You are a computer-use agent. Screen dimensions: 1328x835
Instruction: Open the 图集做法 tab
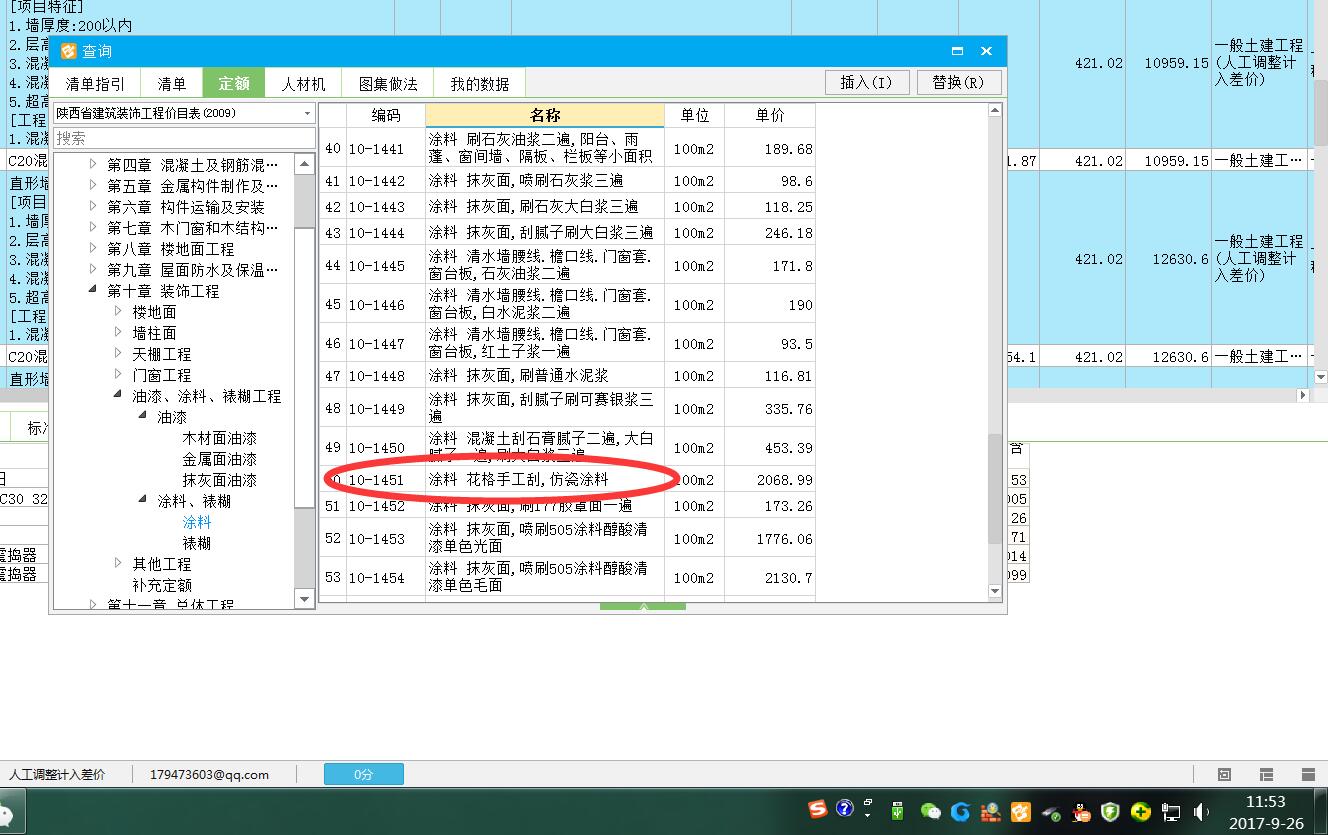coord(388,84)
